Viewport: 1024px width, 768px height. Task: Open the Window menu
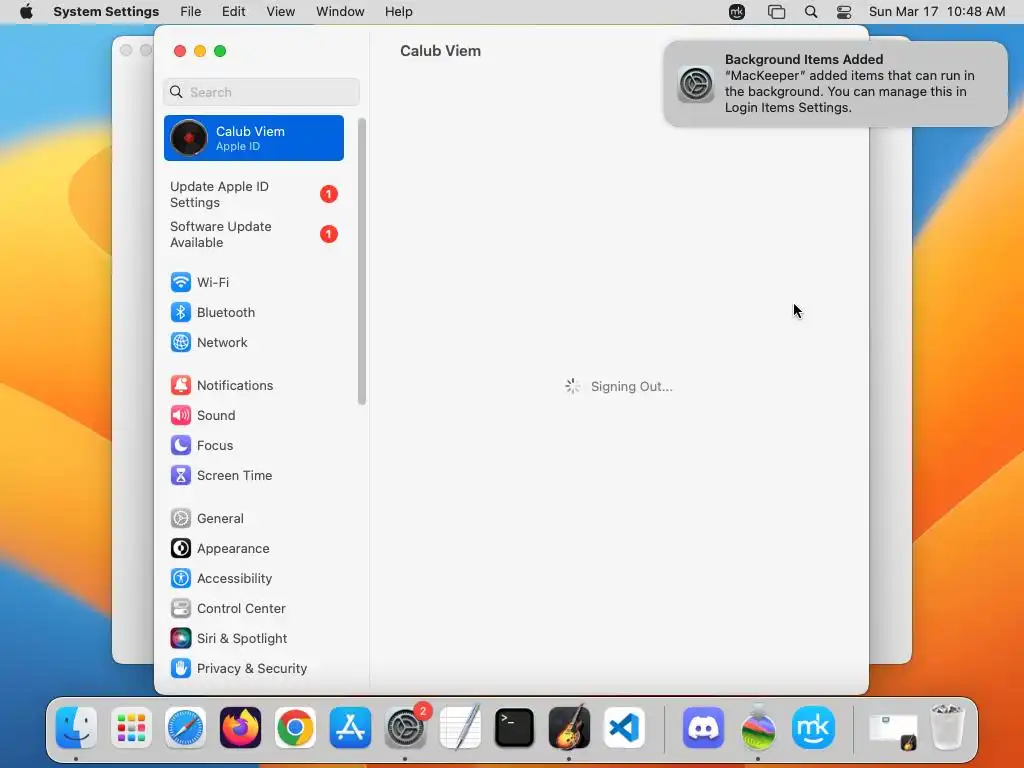[x=340, y=12]
